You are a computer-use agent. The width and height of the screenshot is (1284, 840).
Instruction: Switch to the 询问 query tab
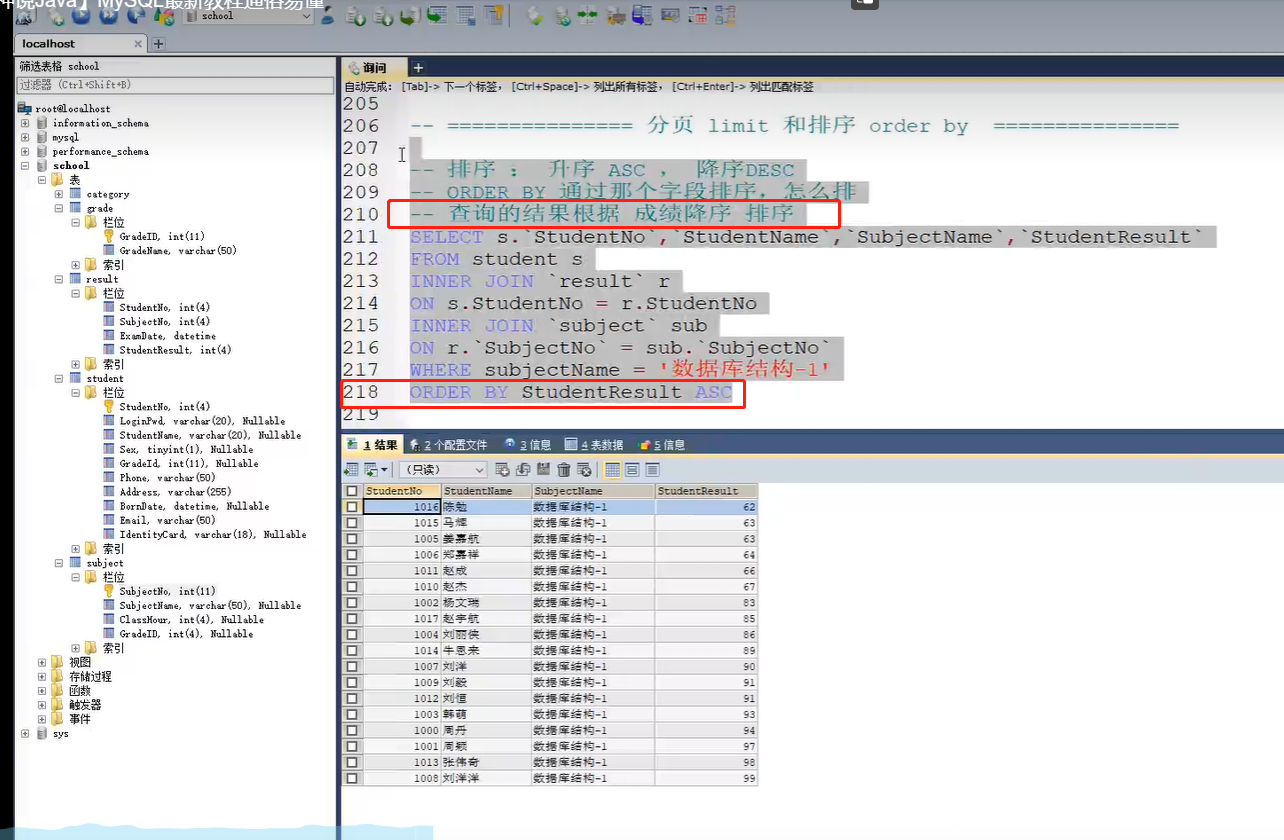374,68
